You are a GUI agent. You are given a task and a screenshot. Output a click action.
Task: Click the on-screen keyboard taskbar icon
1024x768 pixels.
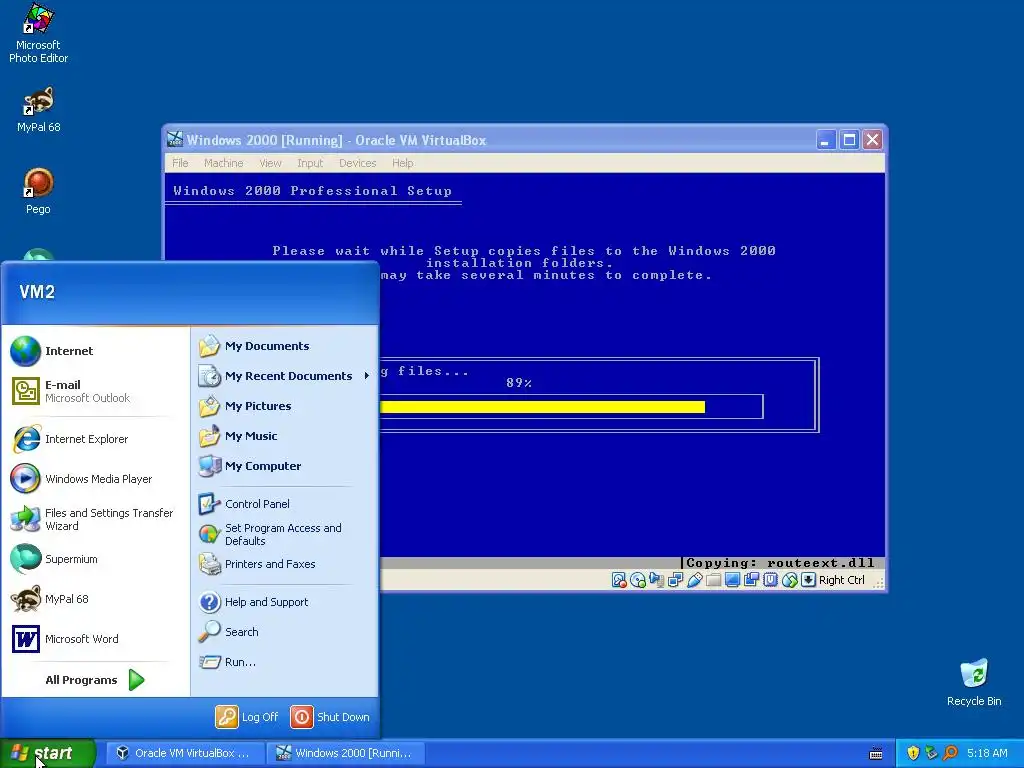pos(876,754)
